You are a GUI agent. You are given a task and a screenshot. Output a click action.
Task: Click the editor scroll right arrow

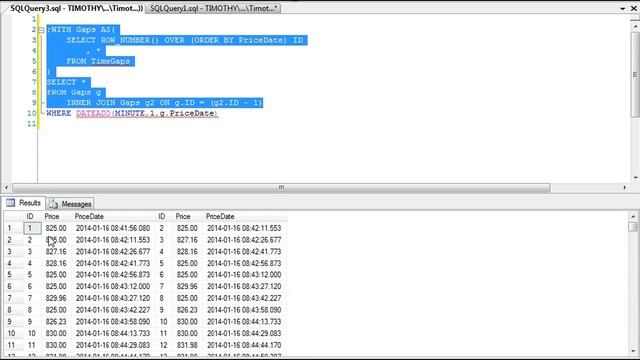[624, 187]
